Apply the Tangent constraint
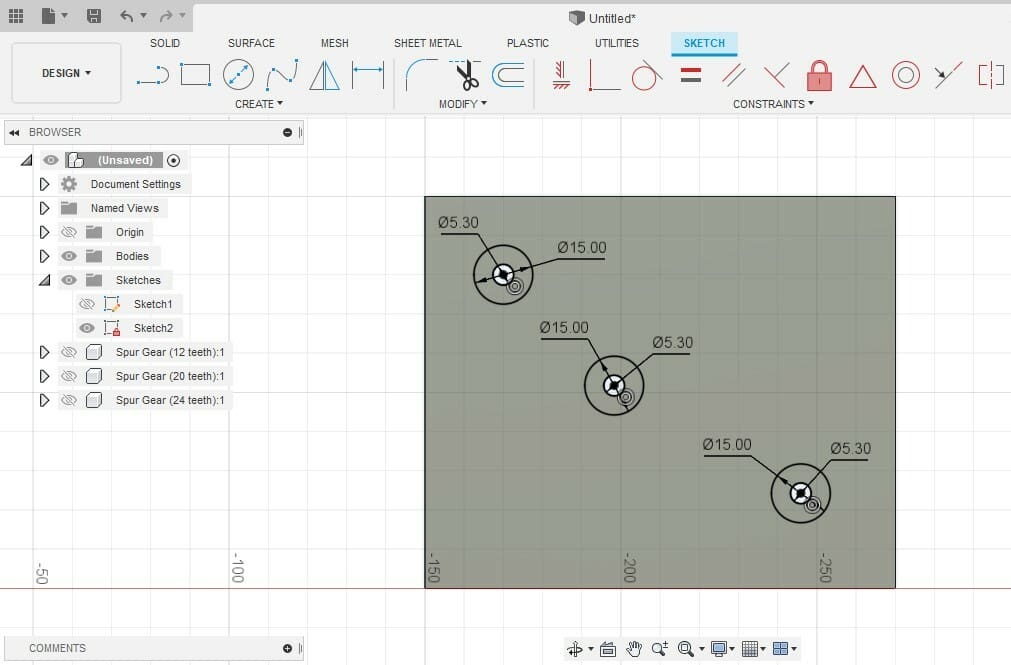Image resolution: width=1011 pixels, height=665 pixels. pyautogui.click(x=647, y=75)
